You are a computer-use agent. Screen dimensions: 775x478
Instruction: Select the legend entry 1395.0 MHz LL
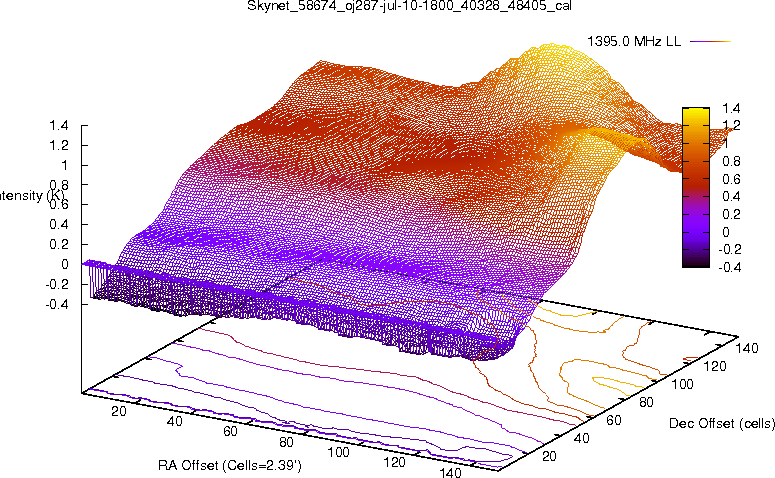634,42
